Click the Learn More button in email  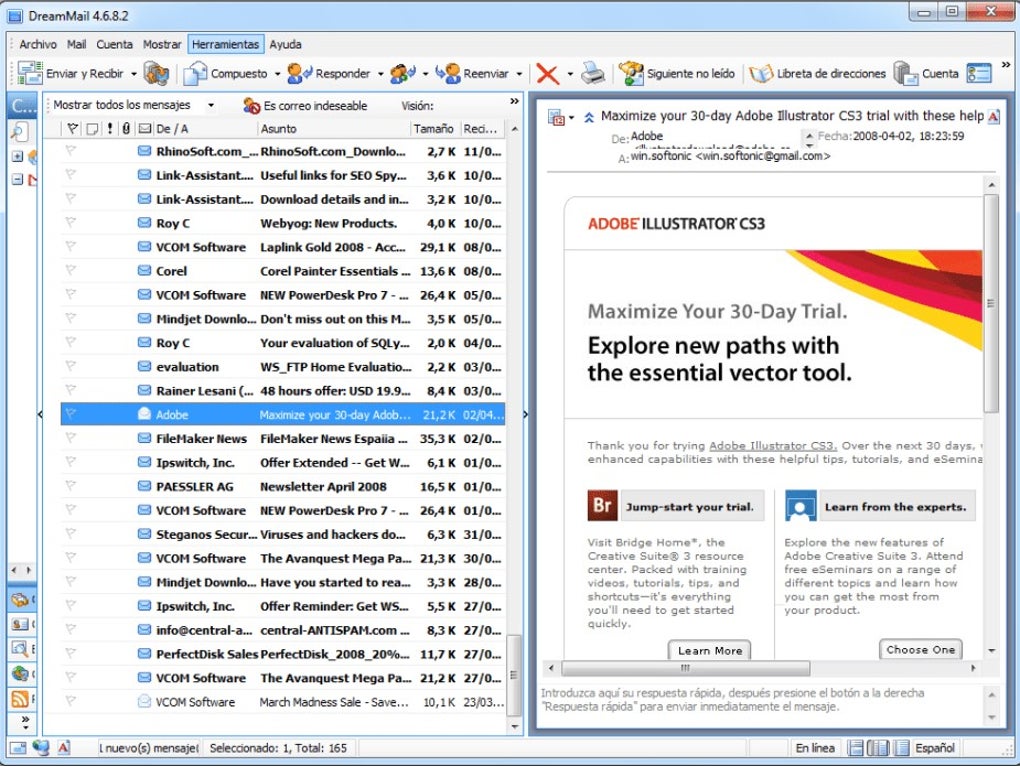click(x=710, y=650)
